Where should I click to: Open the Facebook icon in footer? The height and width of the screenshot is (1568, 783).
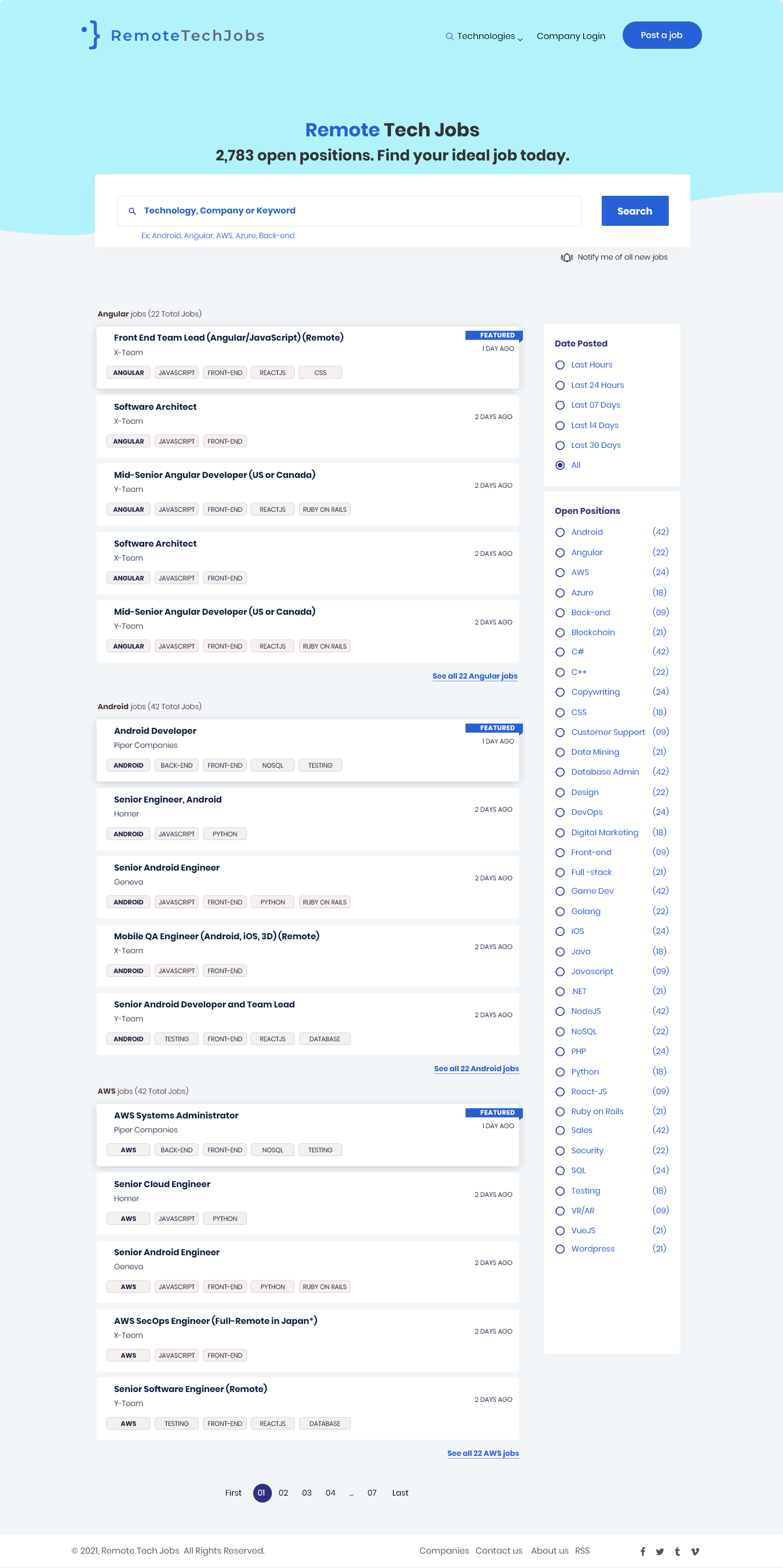(x=642, y=1551)
